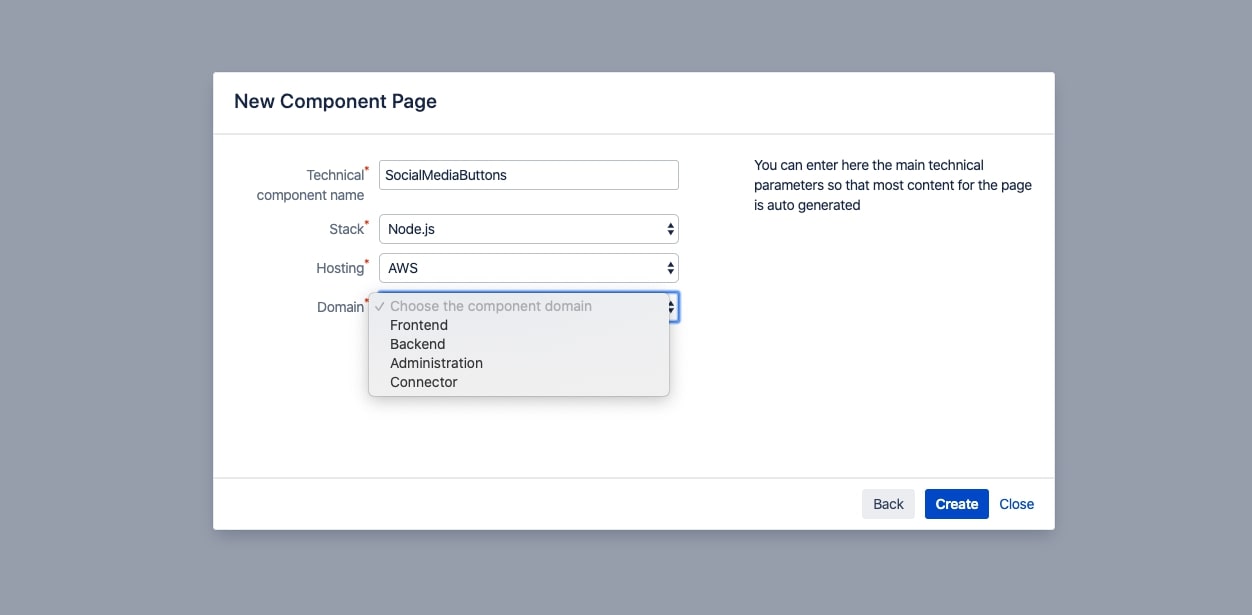Click the Stack field label
1252x615 pixels.
pos(346,229)
